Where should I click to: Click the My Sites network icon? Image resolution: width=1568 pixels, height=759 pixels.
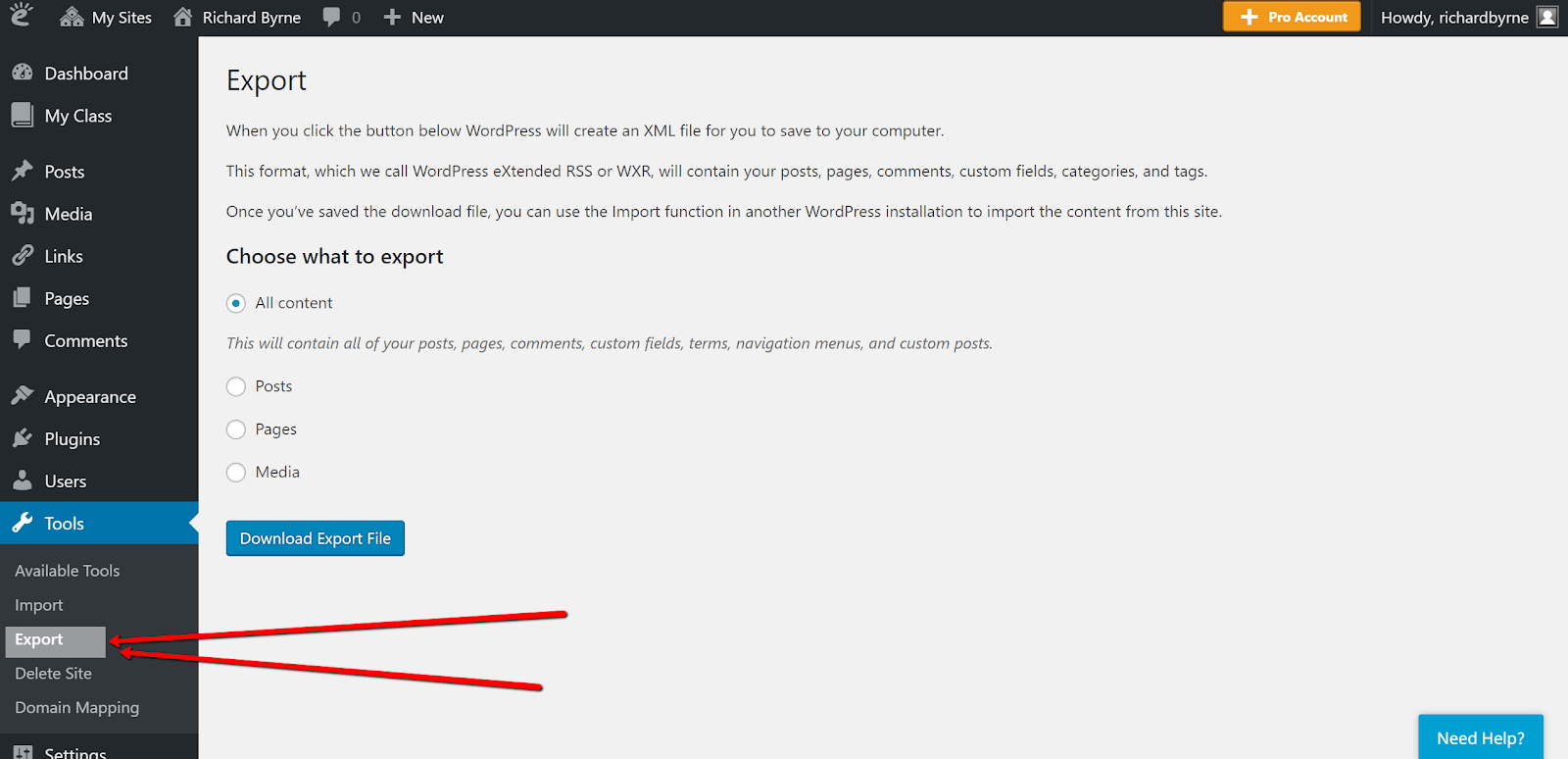(x=72, y=18)
